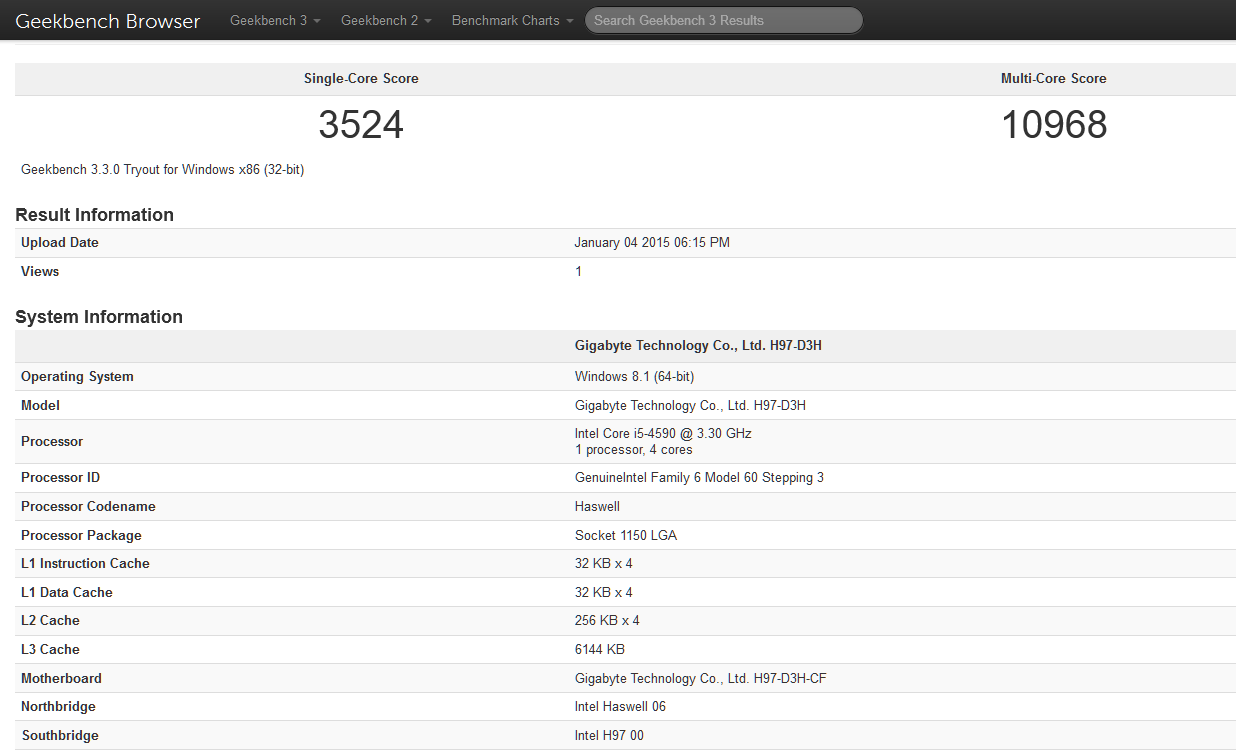Click the Processor Package label
This screenshot has width=1236, height=755.
click(81, 536)
